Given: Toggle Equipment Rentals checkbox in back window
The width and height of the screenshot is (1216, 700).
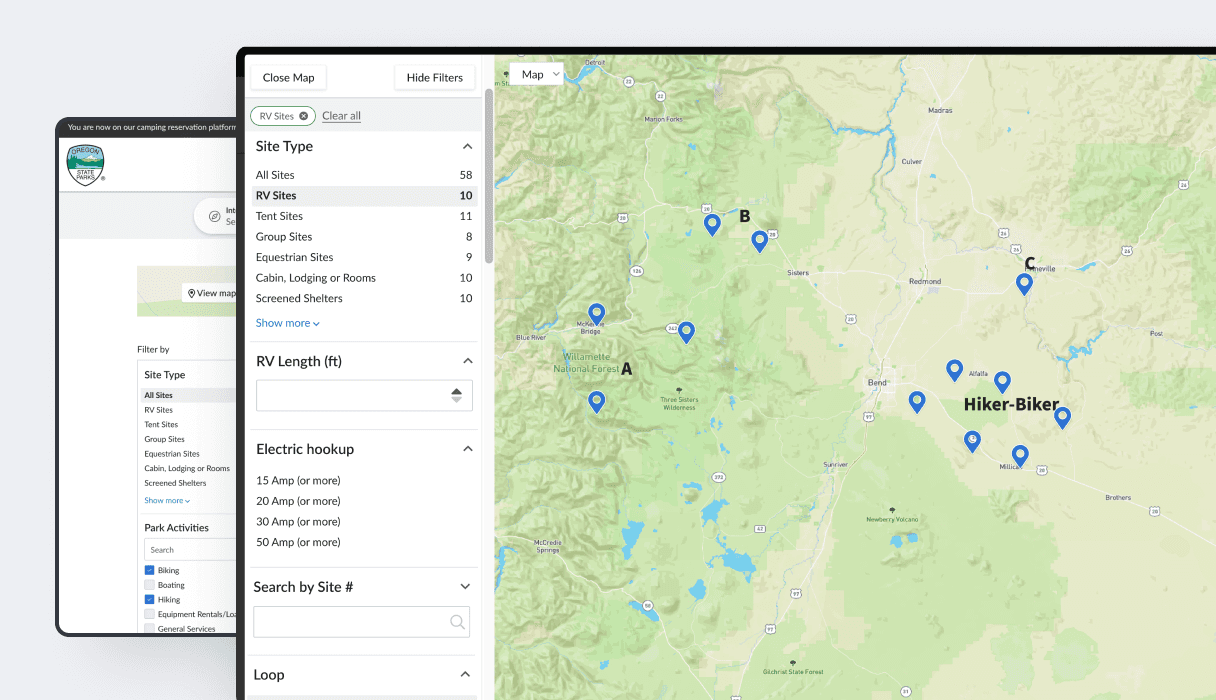Looking at the screenshot, I should point(150,614).
